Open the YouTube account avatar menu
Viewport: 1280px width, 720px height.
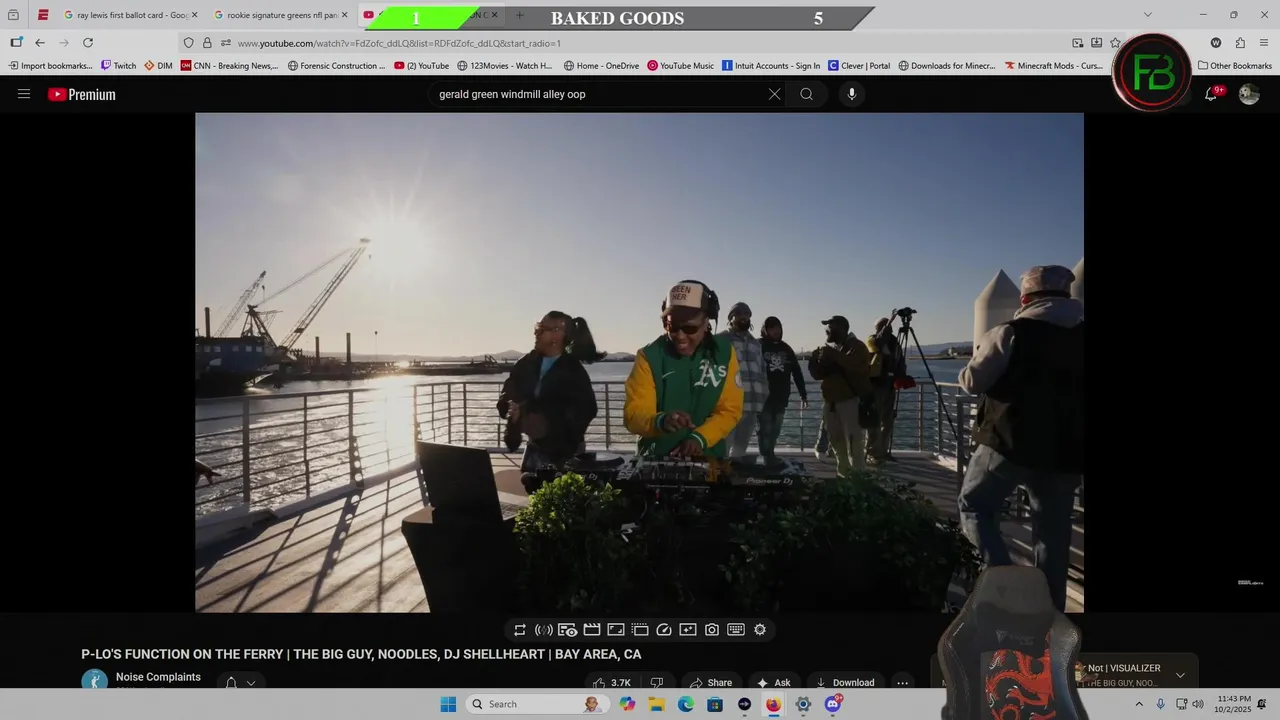click(1249, 94)
